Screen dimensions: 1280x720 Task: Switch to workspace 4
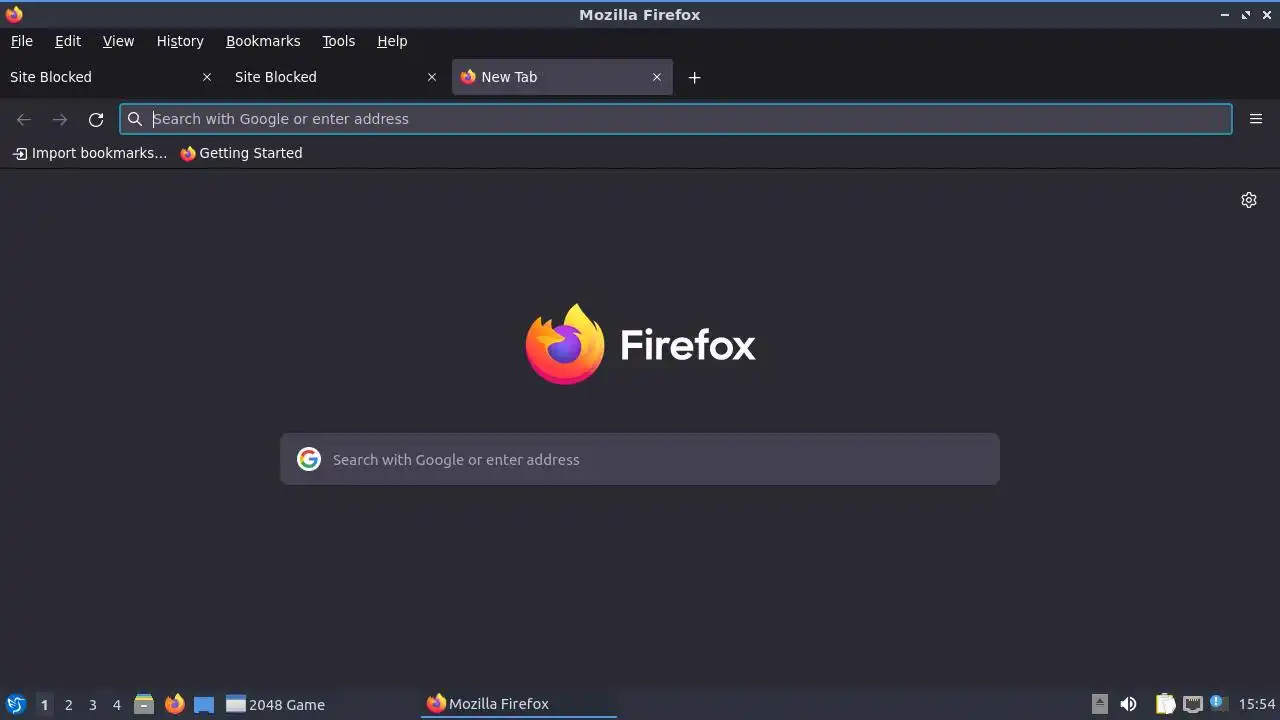click(x=116, y=704)
